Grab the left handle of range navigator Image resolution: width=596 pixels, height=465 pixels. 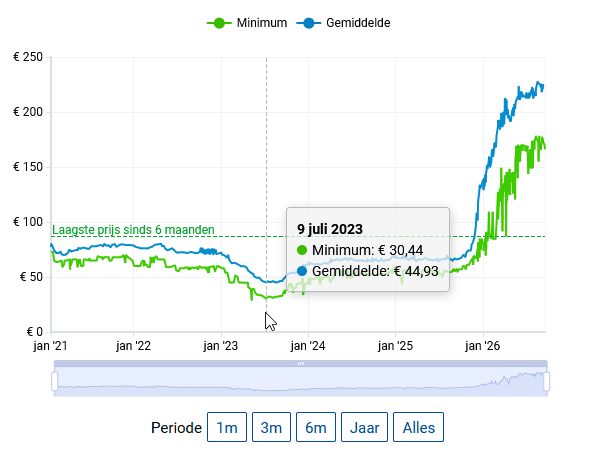point(54,381)
